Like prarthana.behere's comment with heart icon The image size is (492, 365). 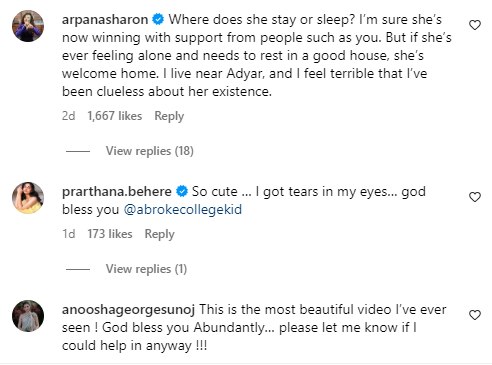tap(475, 197)
